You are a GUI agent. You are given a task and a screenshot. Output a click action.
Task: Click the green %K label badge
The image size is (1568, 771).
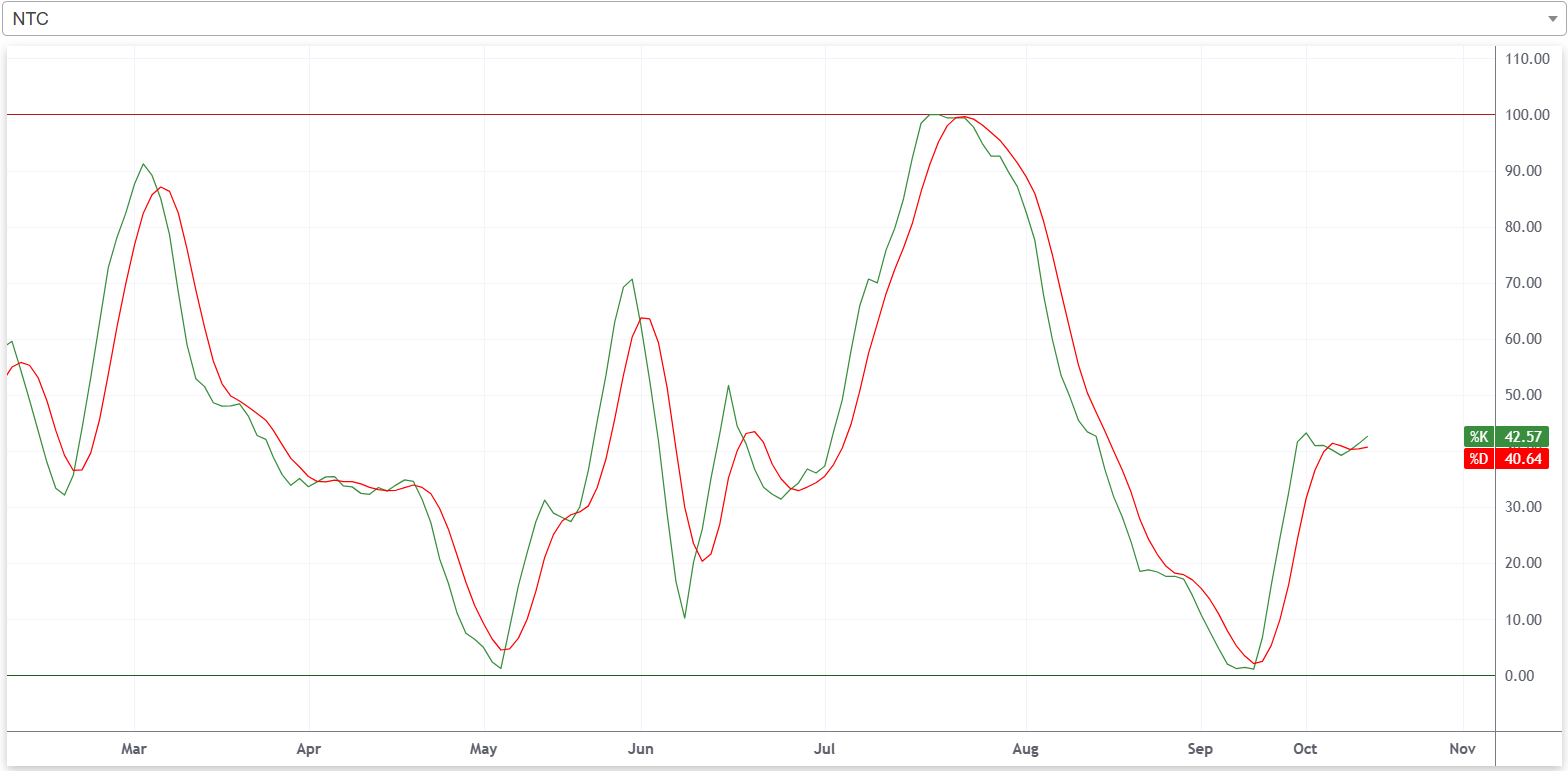pos(1479,437)
